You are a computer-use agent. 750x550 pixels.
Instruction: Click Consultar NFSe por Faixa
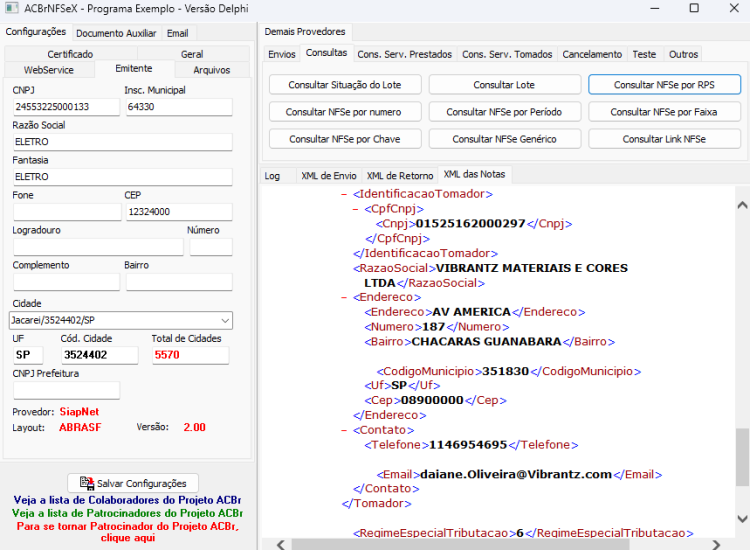pyautogui.click(x=664, y=112)
